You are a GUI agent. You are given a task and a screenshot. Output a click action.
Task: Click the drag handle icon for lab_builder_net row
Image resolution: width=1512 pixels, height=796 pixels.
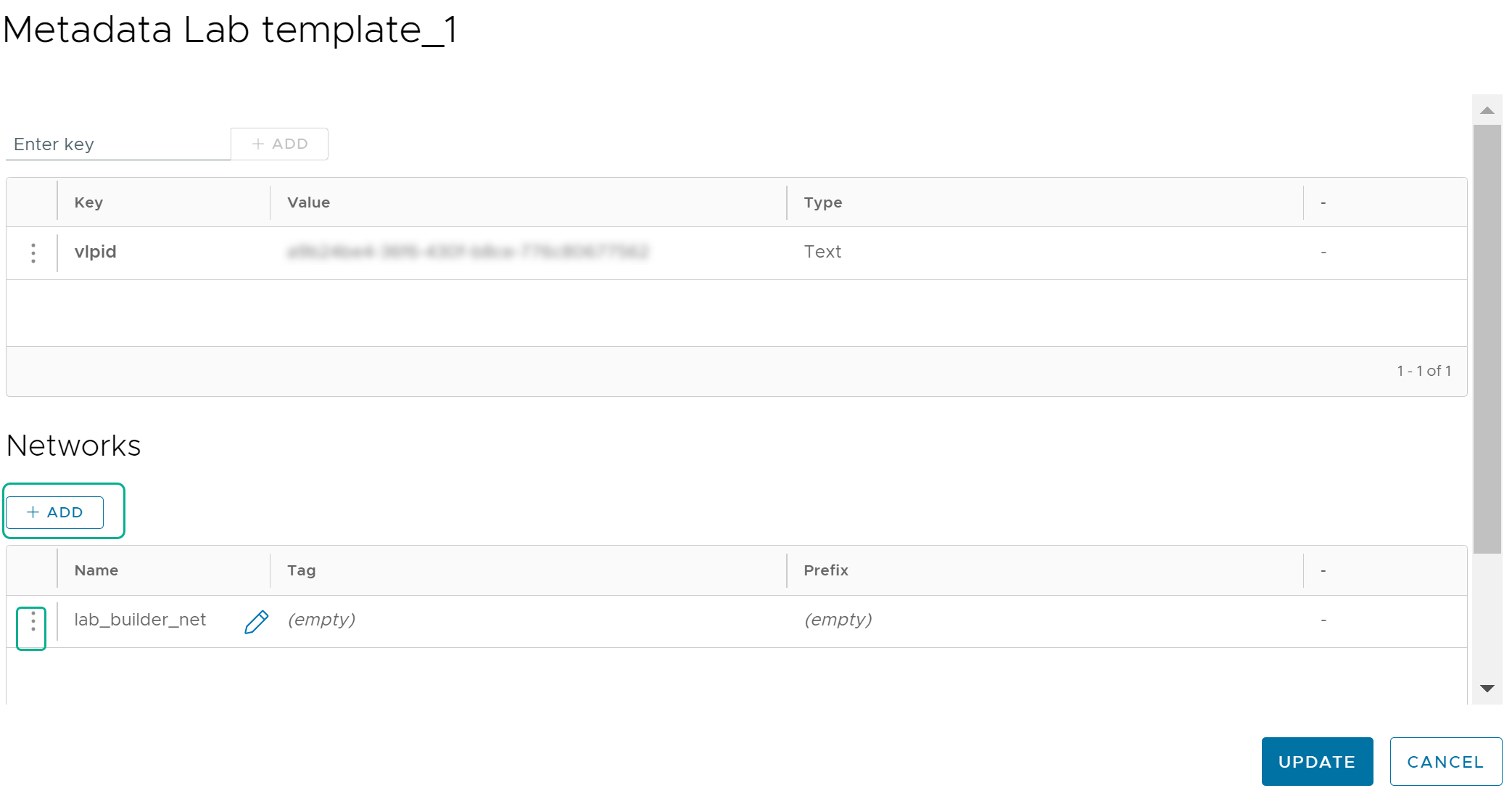pos(33,619)
